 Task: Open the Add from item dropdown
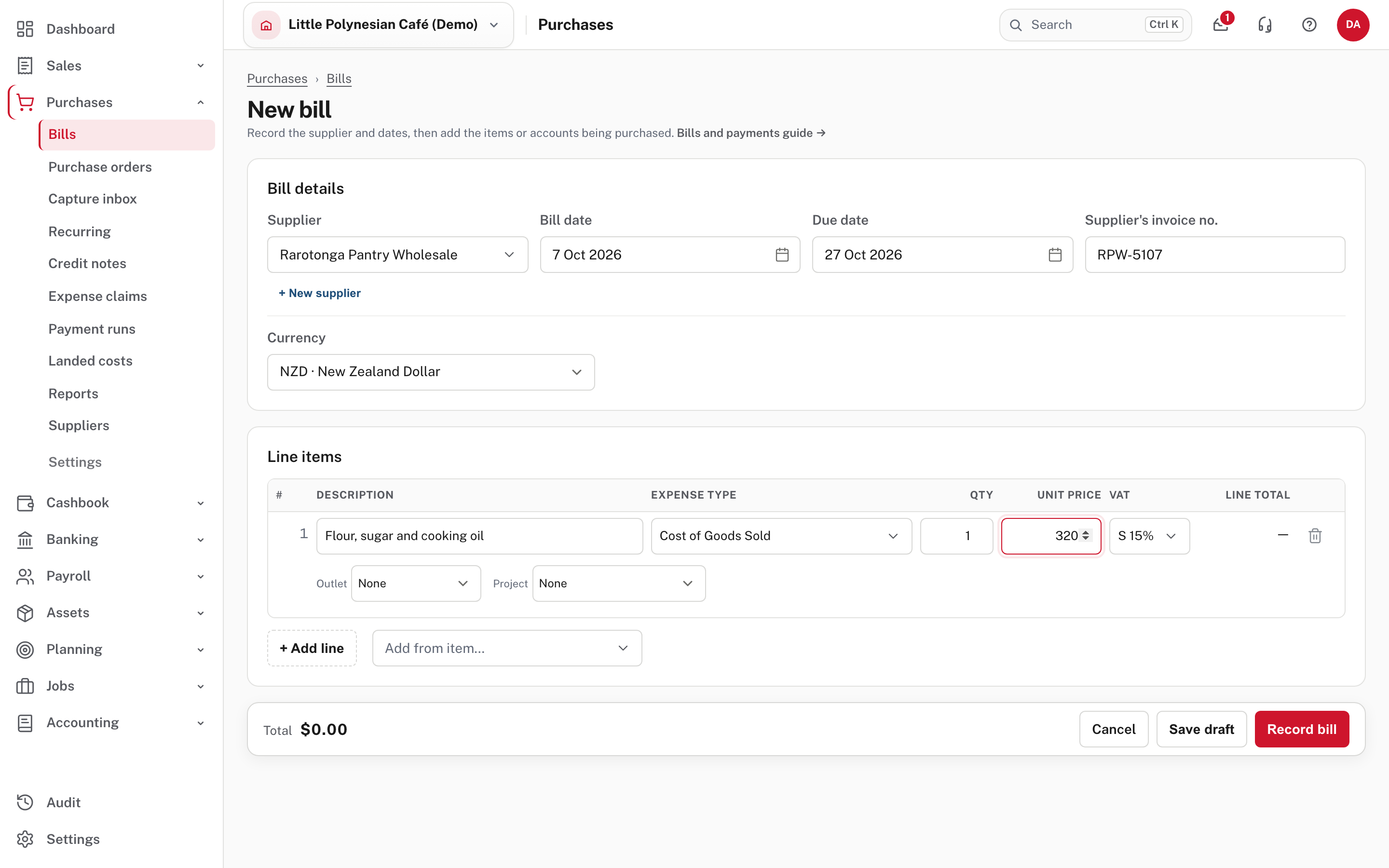[507, 648]
